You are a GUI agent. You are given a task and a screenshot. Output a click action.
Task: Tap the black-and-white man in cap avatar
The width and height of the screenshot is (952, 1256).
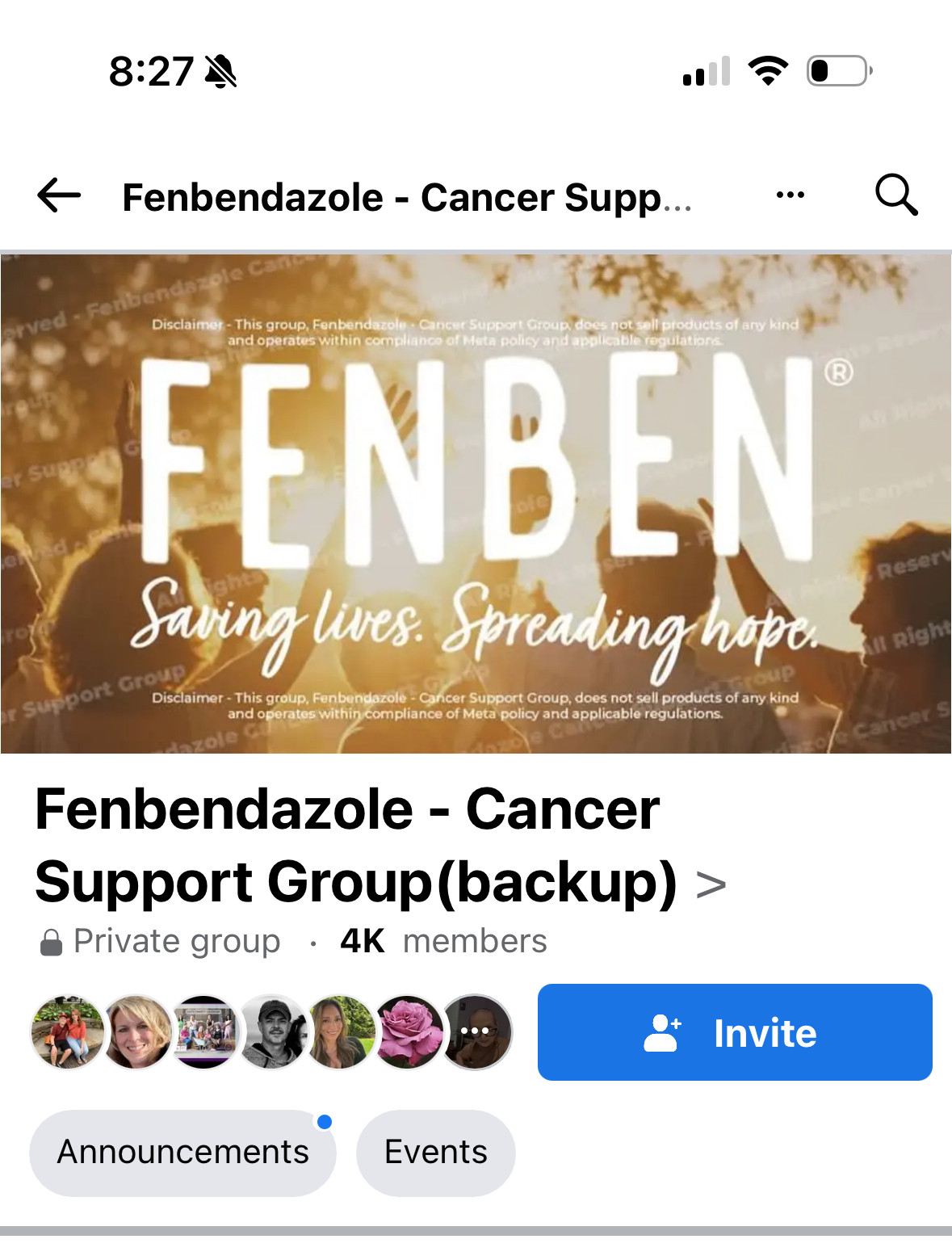272,1031
